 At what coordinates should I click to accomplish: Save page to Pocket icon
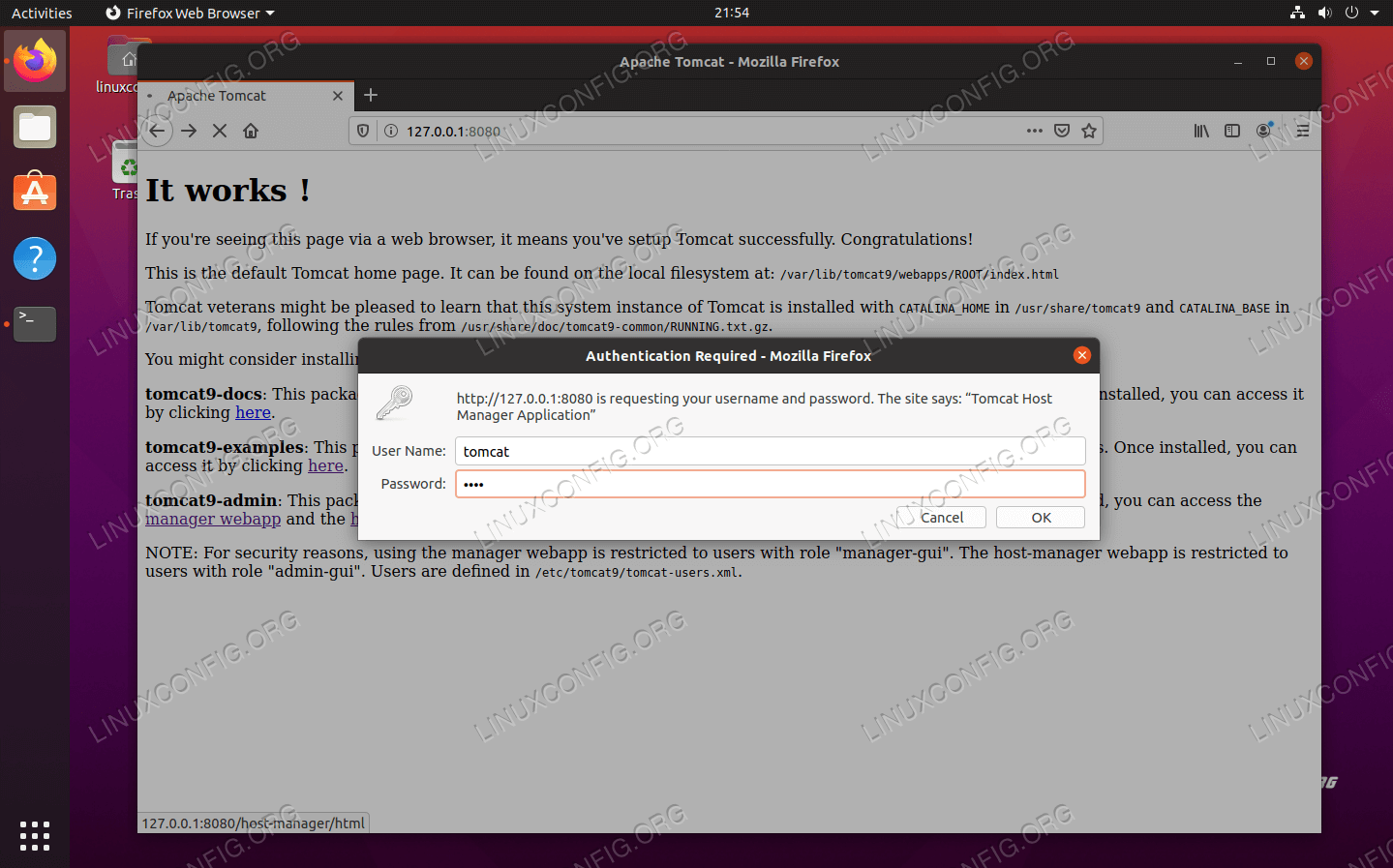1062,131
